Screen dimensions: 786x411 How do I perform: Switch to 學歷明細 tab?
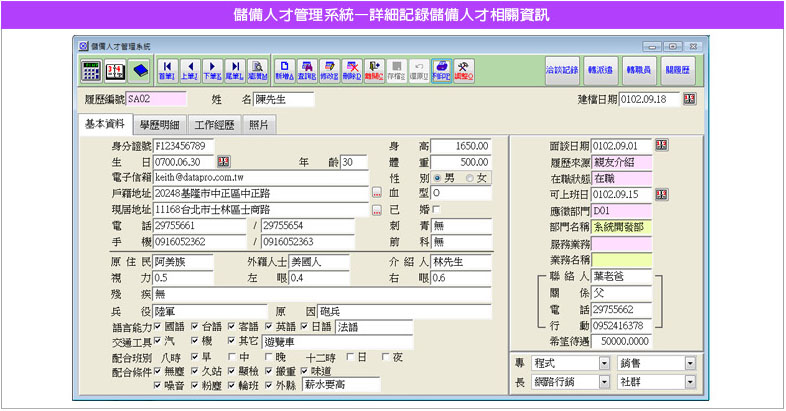[x=159, y=125]
